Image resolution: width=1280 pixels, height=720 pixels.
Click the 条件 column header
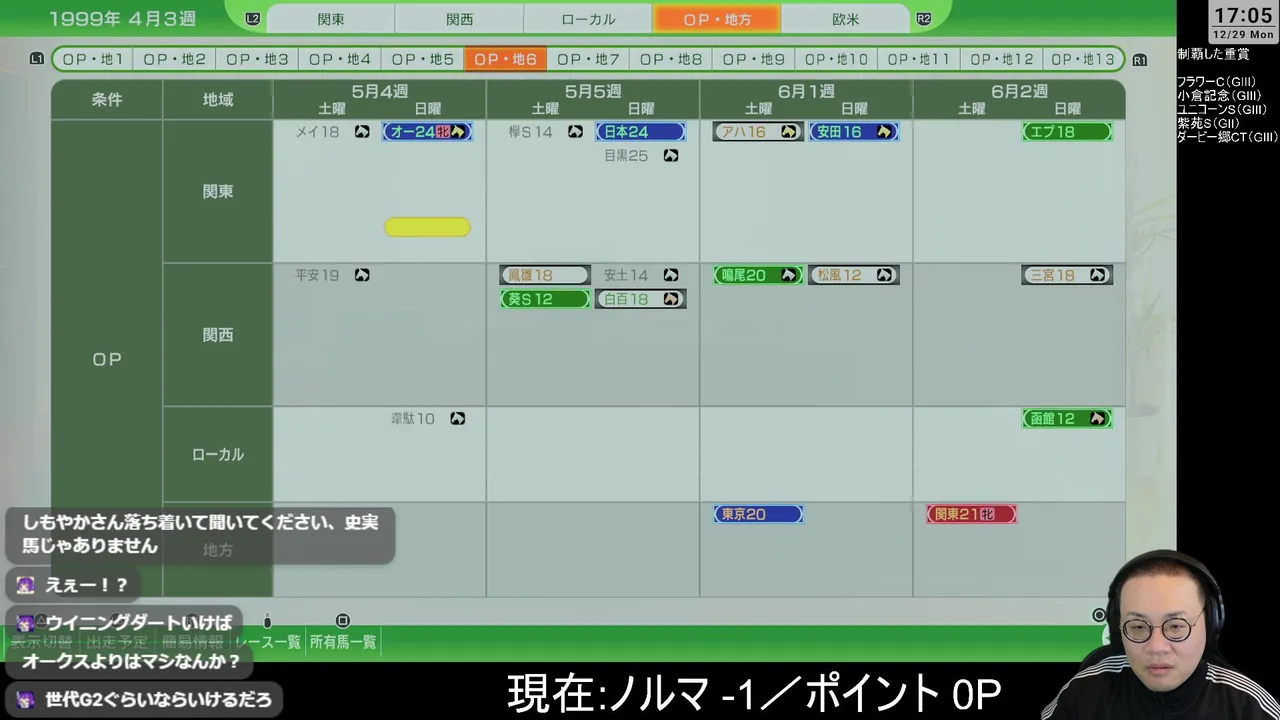(107, 99)
